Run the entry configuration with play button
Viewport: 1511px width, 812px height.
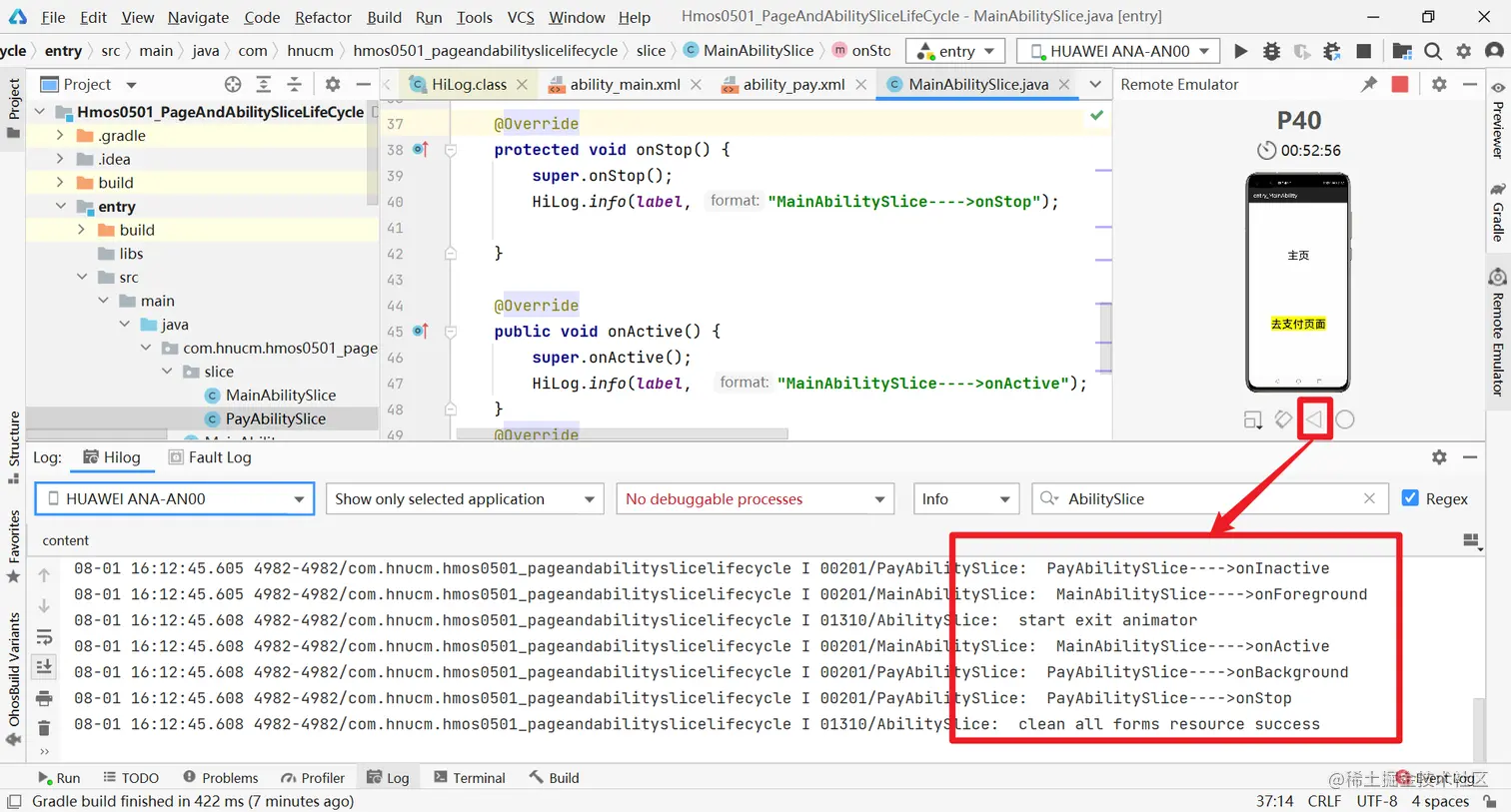tap(1240, 51)
